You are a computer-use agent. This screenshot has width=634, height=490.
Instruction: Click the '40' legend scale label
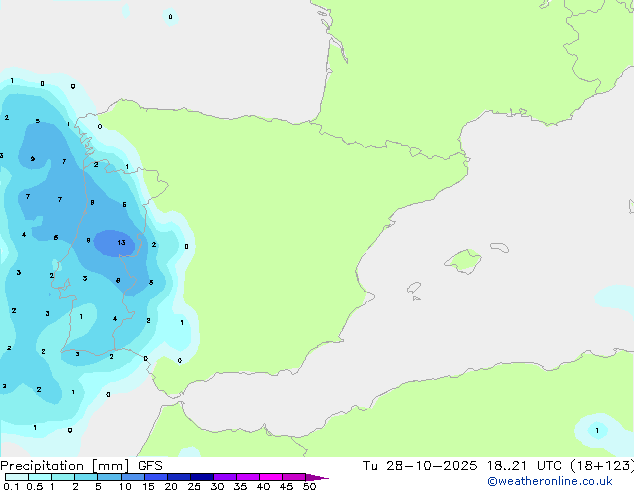click(263, 486)
